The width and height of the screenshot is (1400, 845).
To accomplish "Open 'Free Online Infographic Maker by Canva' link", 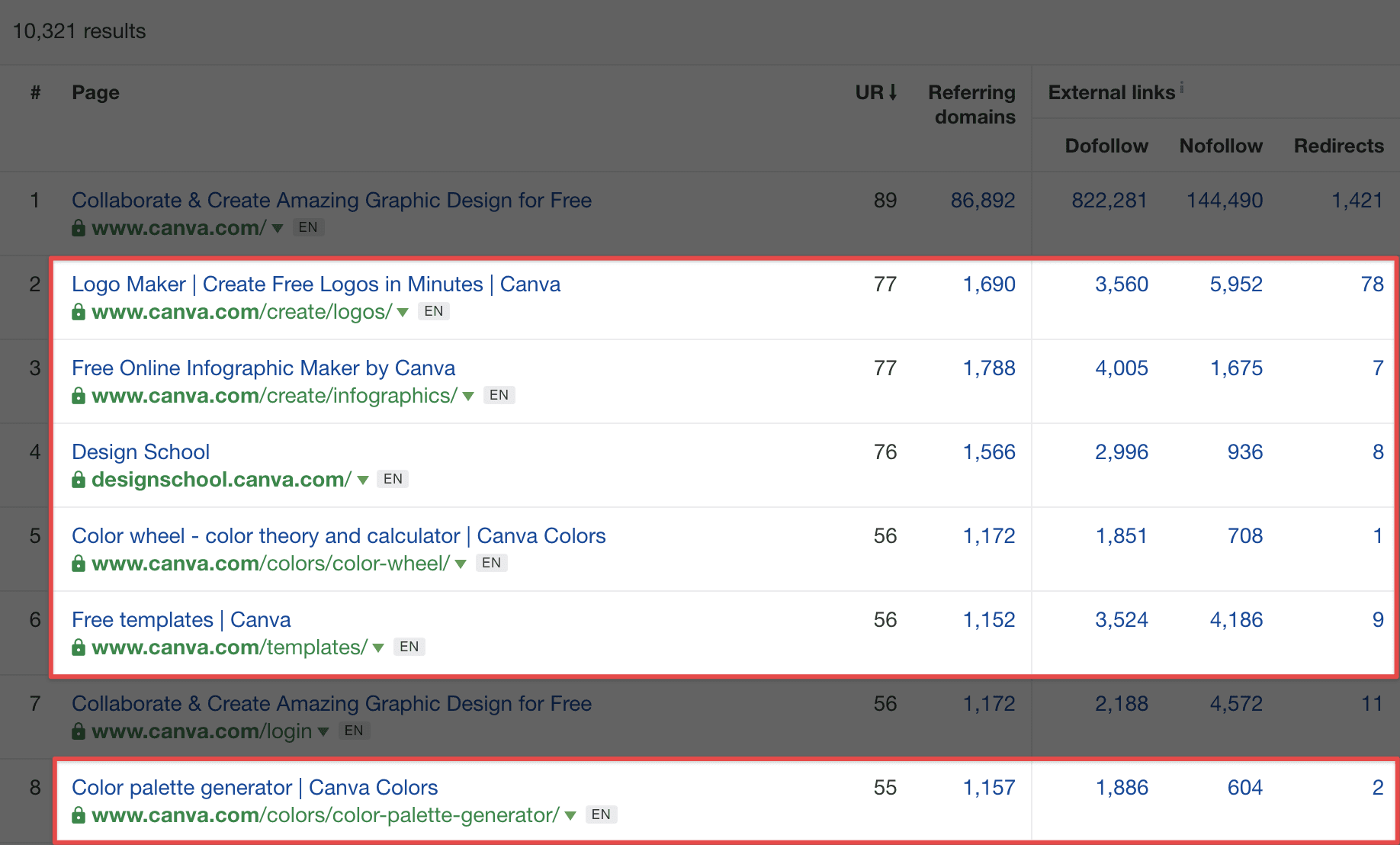I will [263, 368].
